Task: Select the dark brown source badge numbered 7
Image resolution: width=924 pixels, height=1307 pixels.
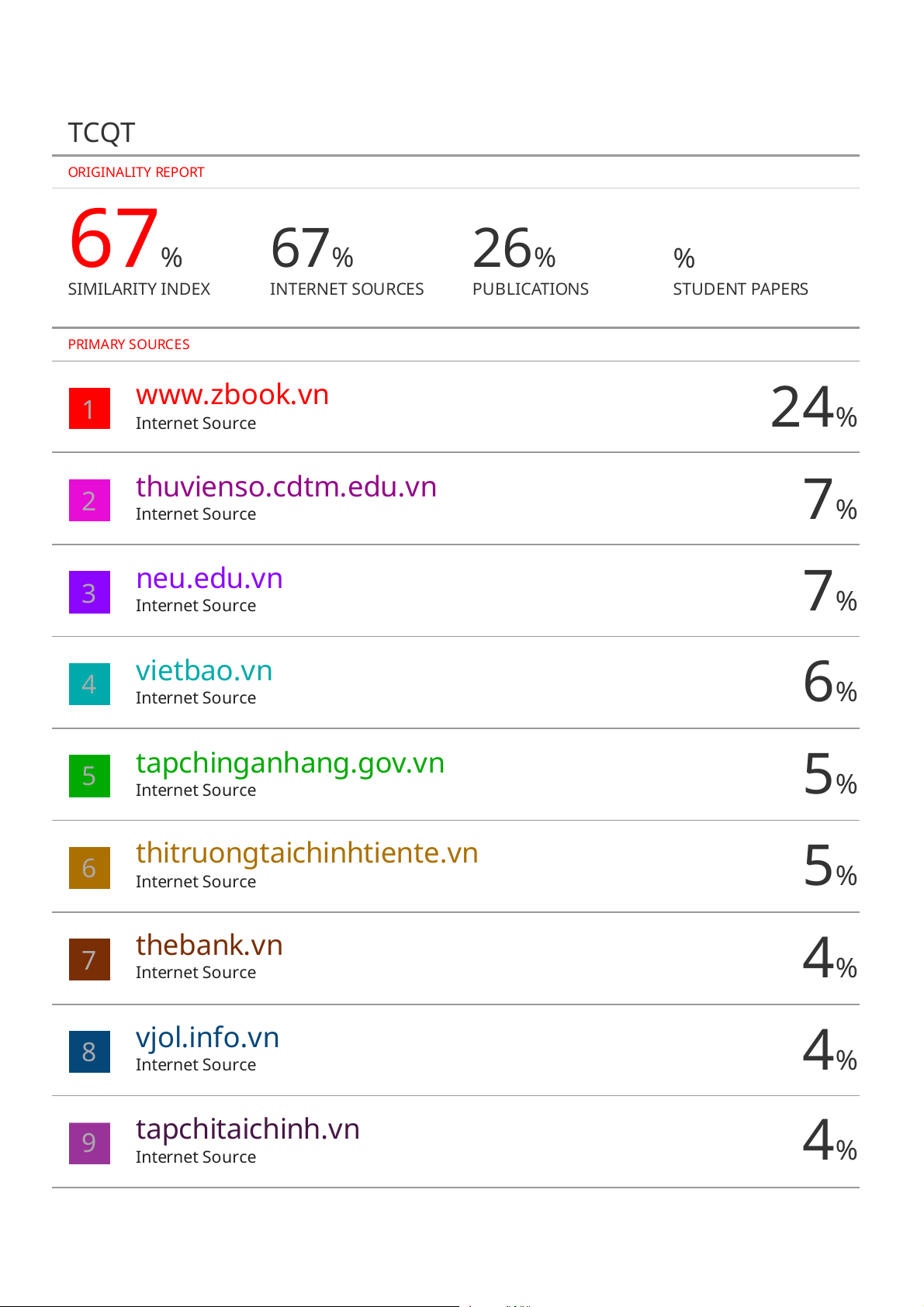Action: pos(89,959)
